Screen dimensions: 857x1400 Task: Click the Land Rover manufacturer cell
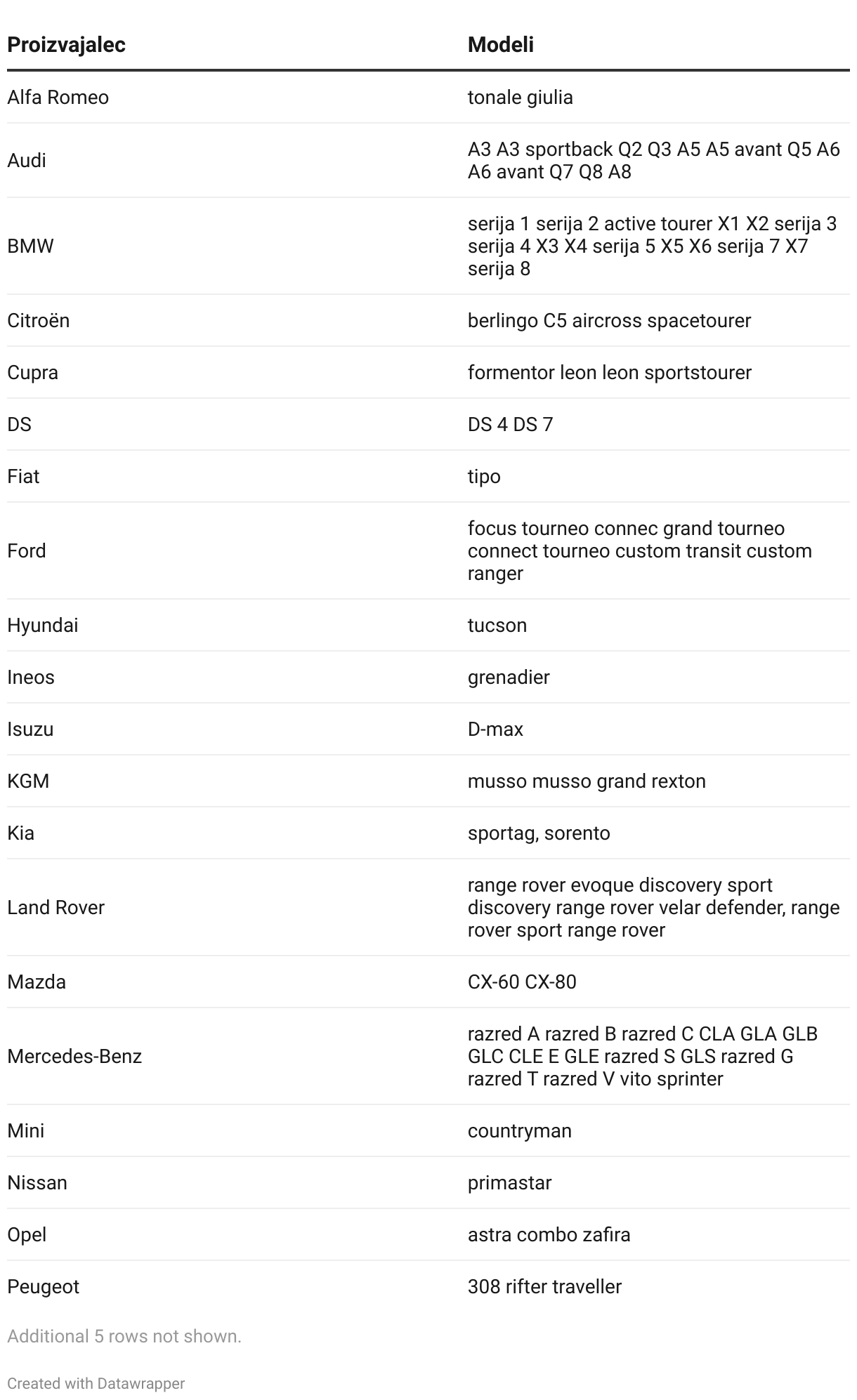tap(55, 908)
